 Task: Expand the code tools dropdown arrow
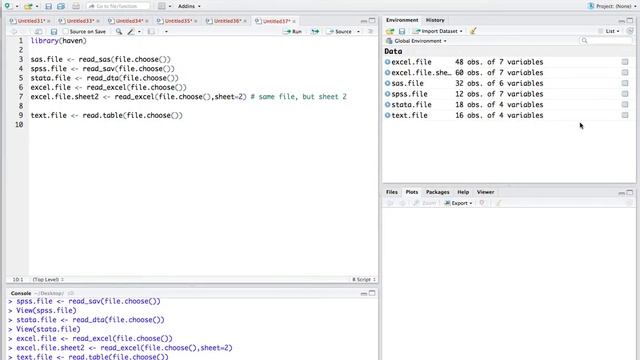(139, 31)
